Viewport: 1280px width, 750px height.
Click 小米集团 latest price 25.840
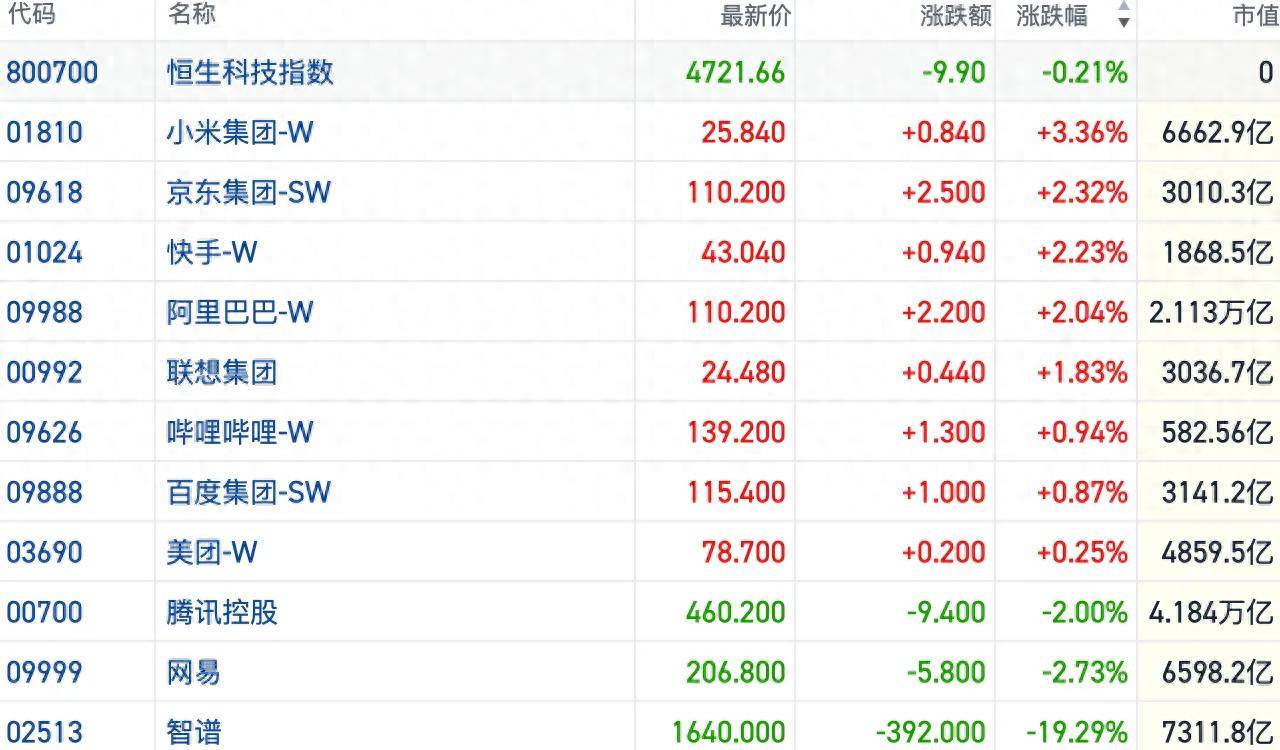point(743,132)
